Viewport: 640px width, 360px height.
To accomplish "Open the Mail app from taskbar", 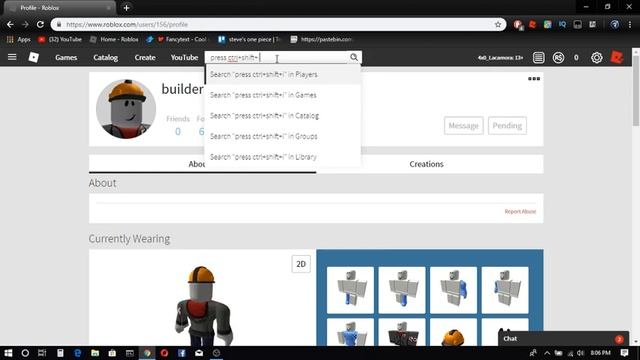I will (199, 353).
